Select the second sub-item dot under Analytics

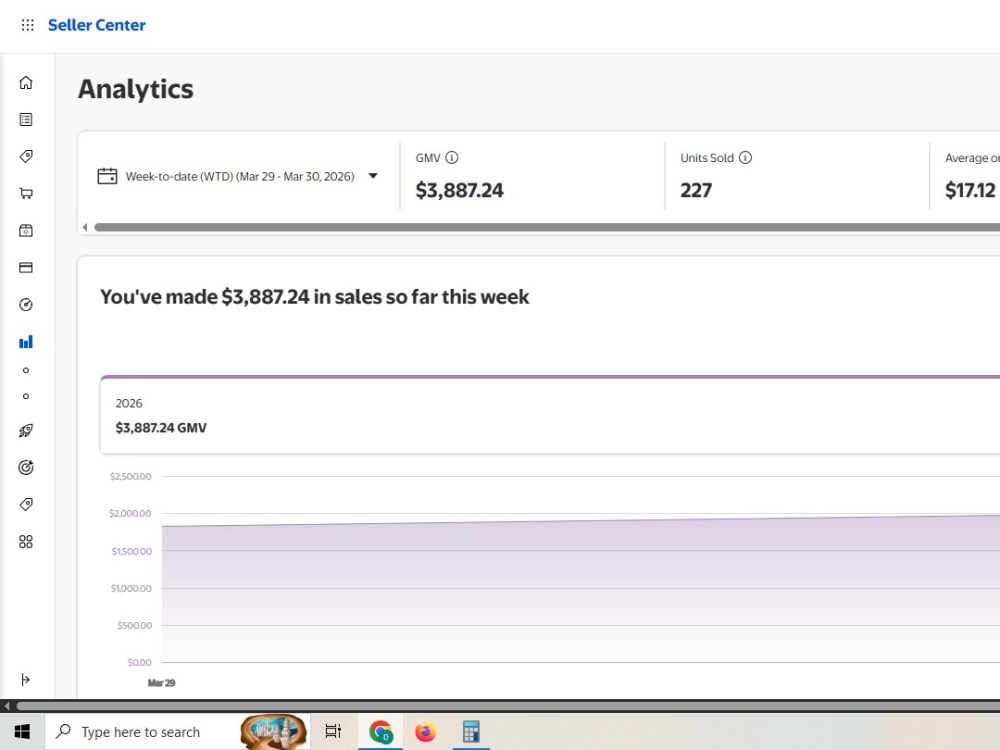pos(26,396)
